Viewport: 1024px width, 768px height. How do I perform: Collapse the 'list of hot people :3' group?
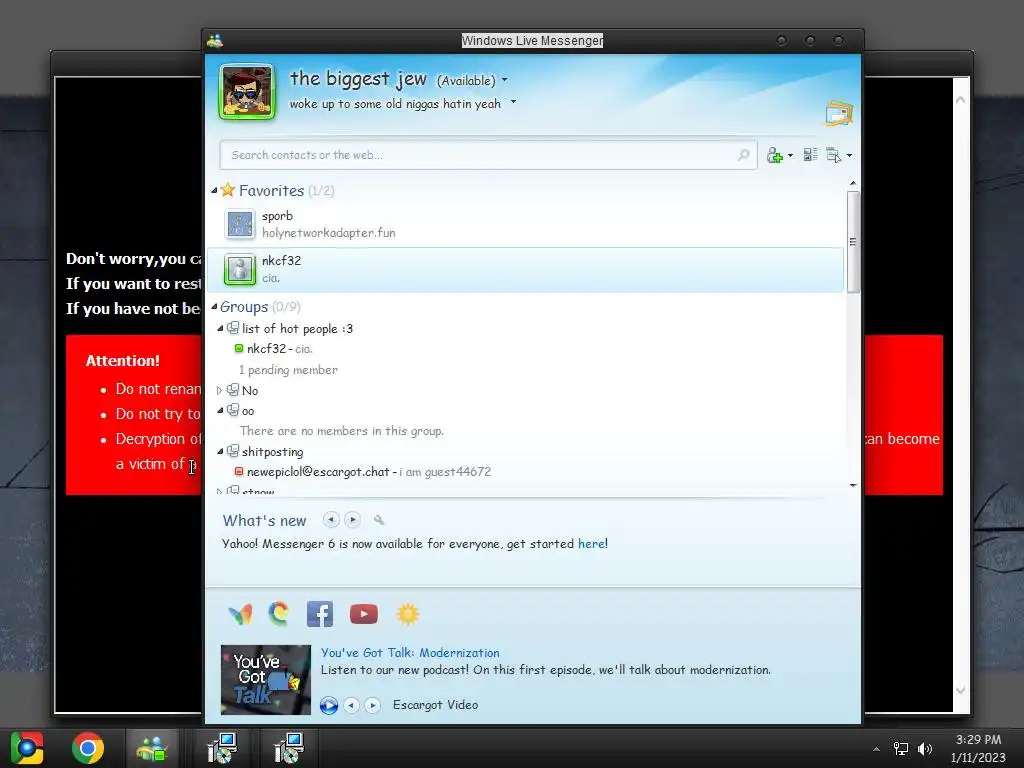pyautogui.click(x=220, y=328)
